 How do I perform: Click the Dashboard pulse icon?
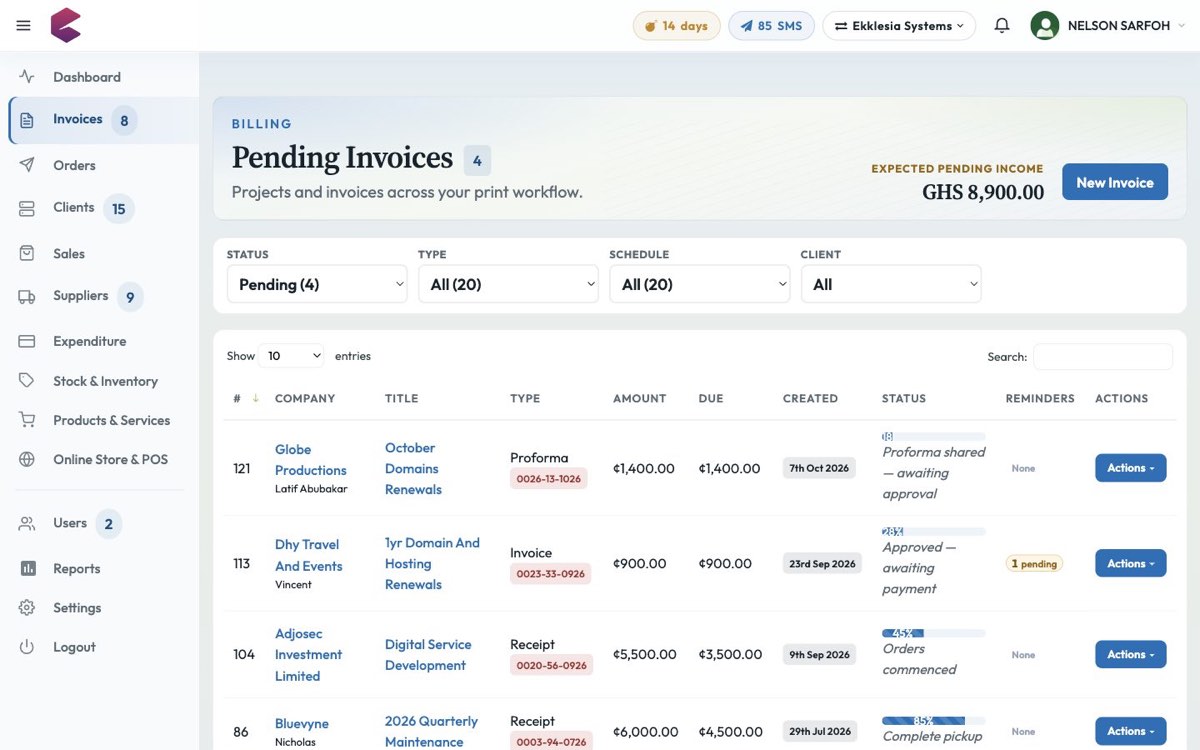click(x=27, y=77)
